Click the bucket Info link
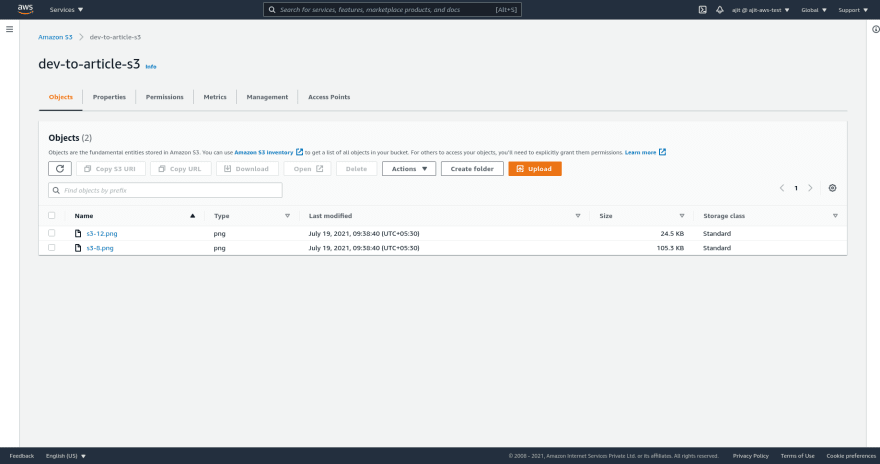 [x=151, y=66]
